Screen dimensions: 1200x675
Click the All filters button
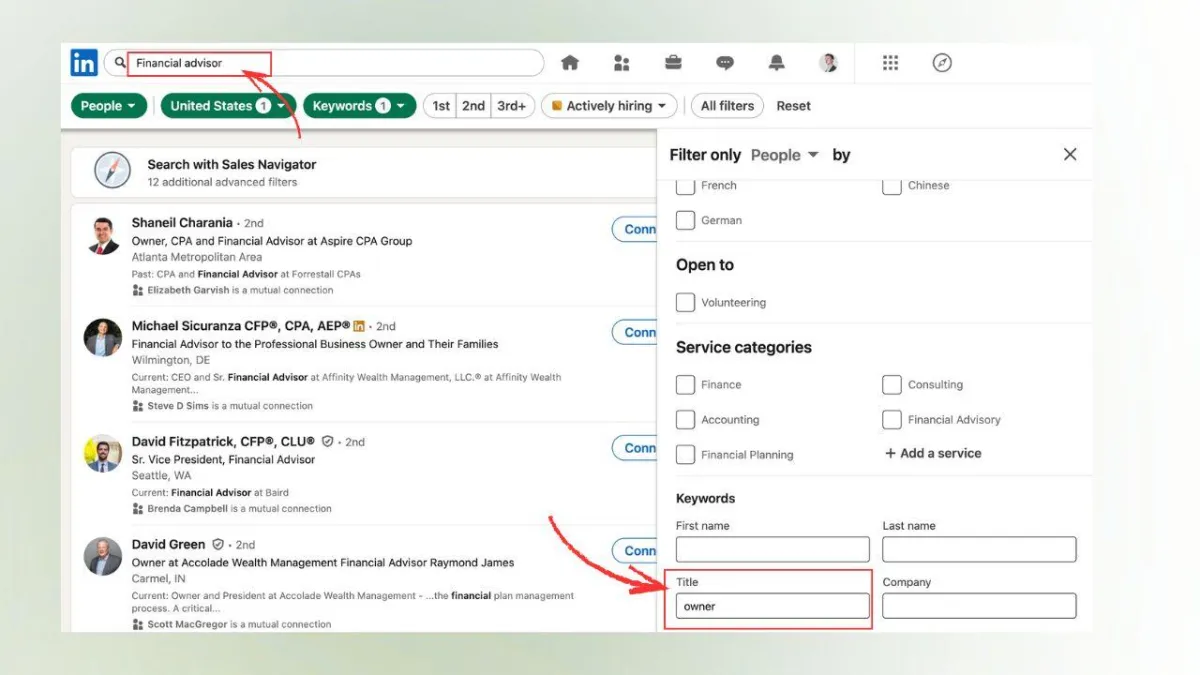coord(727,106)
